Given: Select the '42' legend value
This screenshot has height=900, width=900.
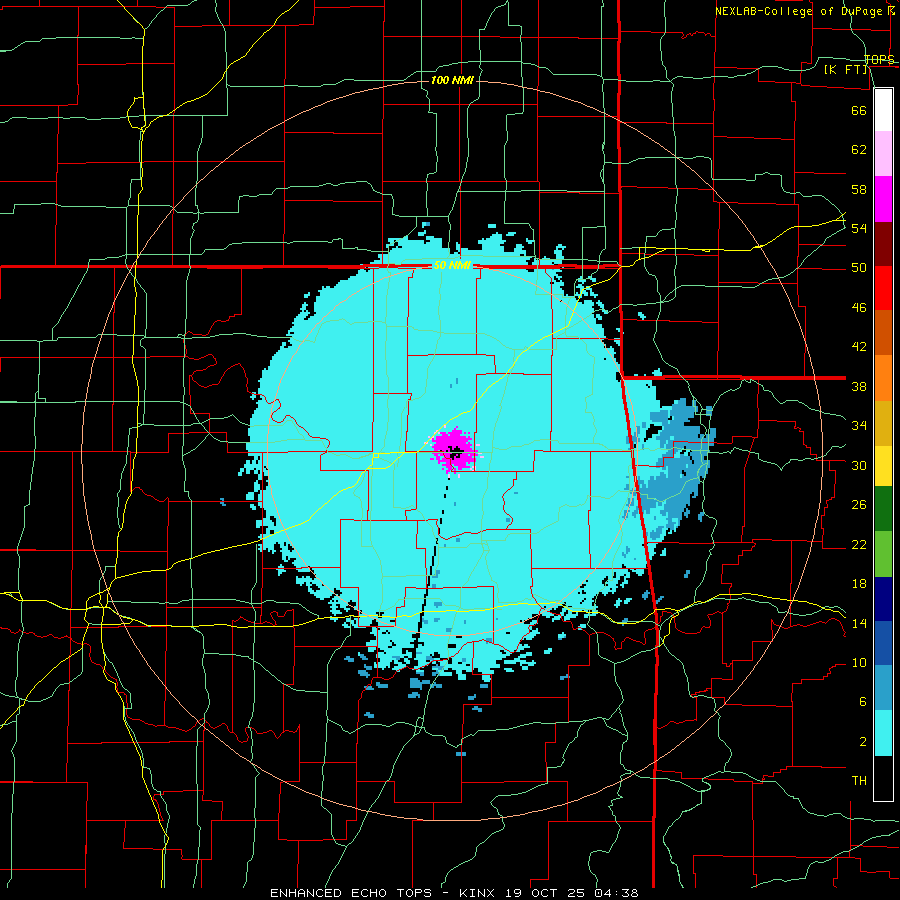Looking at the screenshot, I should pos(859,347).
